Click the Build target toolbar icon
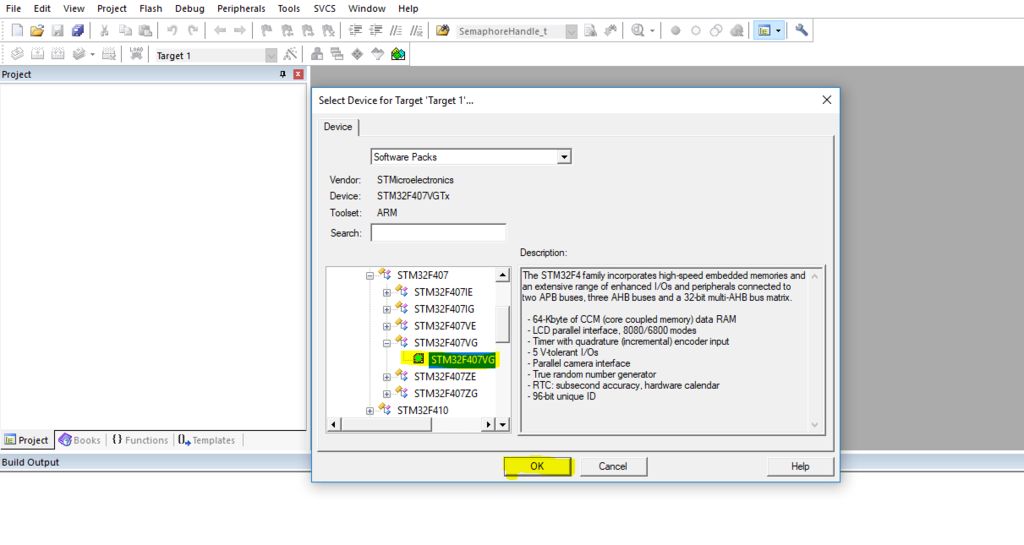Viewport: 1024px width, 545px height. click(x=38, y=54)
